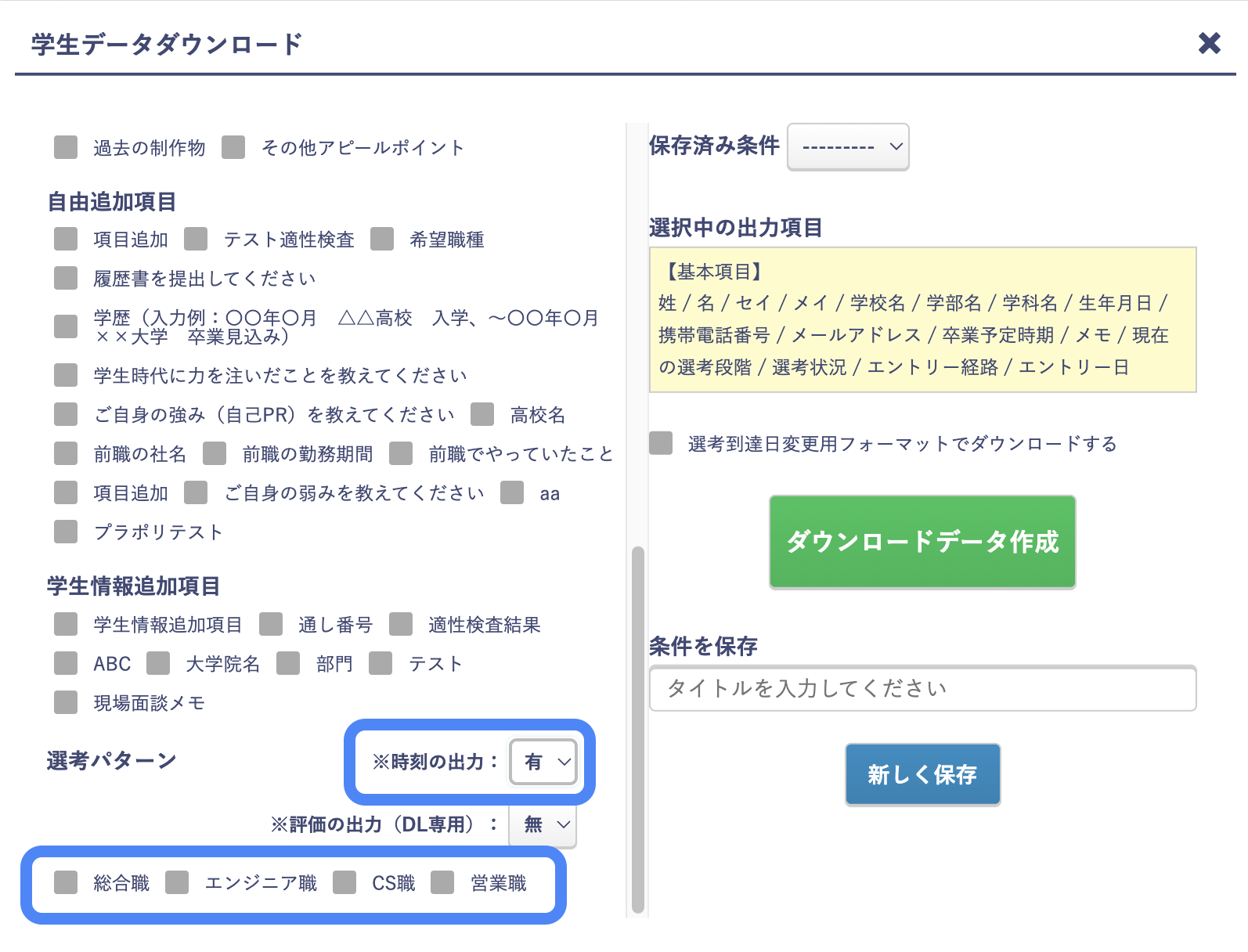The width and height of the screenshot is (1248, 952).
Task: Check the 過去の制作物 checkbox
Action: pyautogui.click(x=66, y=147)
